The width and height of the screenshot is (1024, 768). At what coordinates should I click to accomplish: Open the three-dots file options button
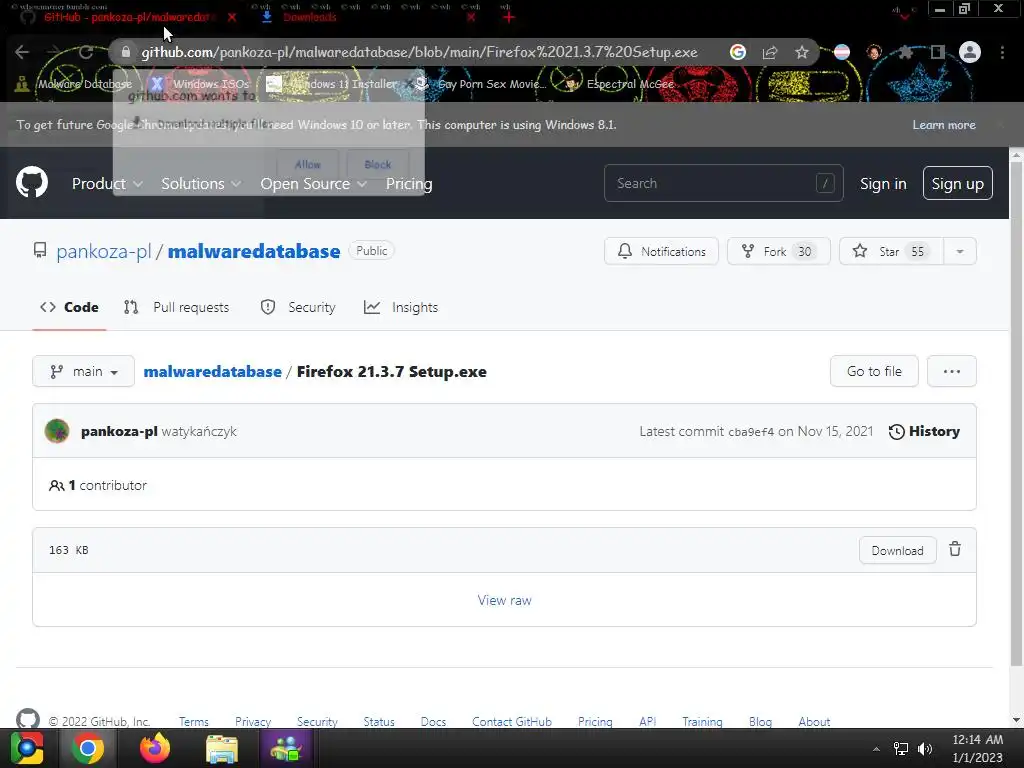point(952,371)
